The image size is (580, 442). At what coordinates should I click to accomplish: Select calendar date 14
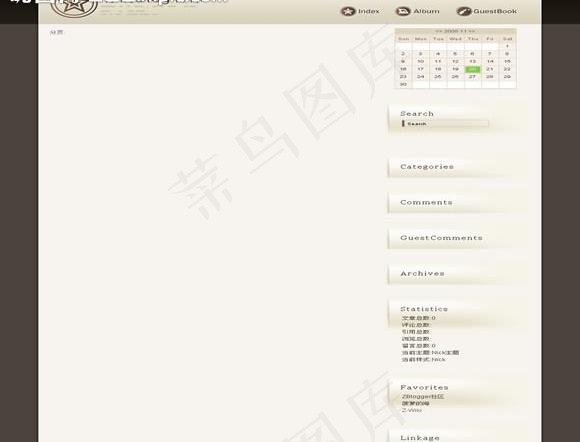tap(490, 61)
